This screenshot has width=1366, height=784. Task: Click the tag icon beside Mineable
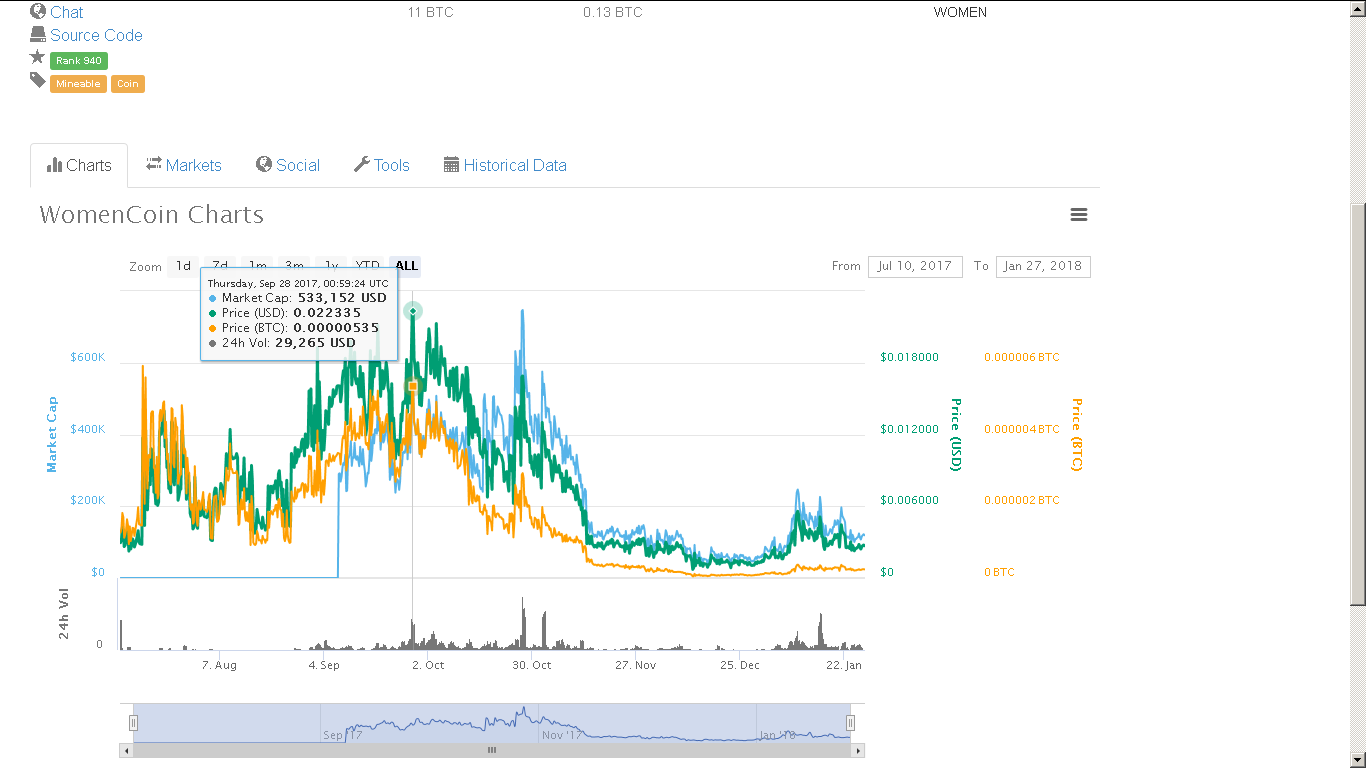(38, 81)
